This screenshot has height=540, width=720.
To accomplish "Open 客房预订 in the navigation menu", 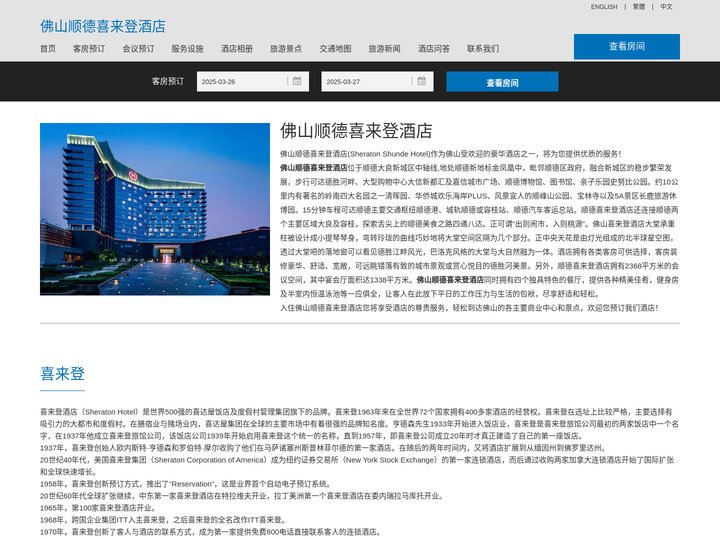I will point(89,49).
